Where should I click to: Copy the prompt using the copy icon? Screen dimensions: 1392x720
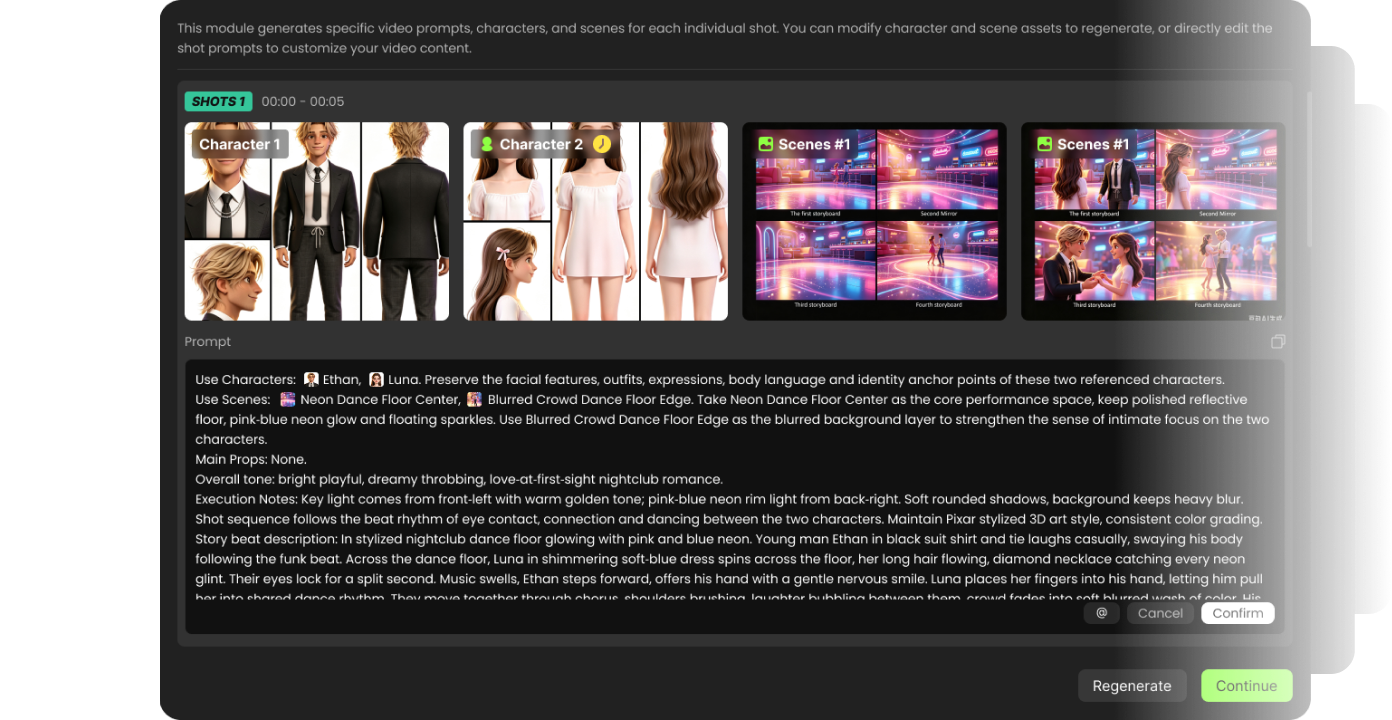[1277, 342]
